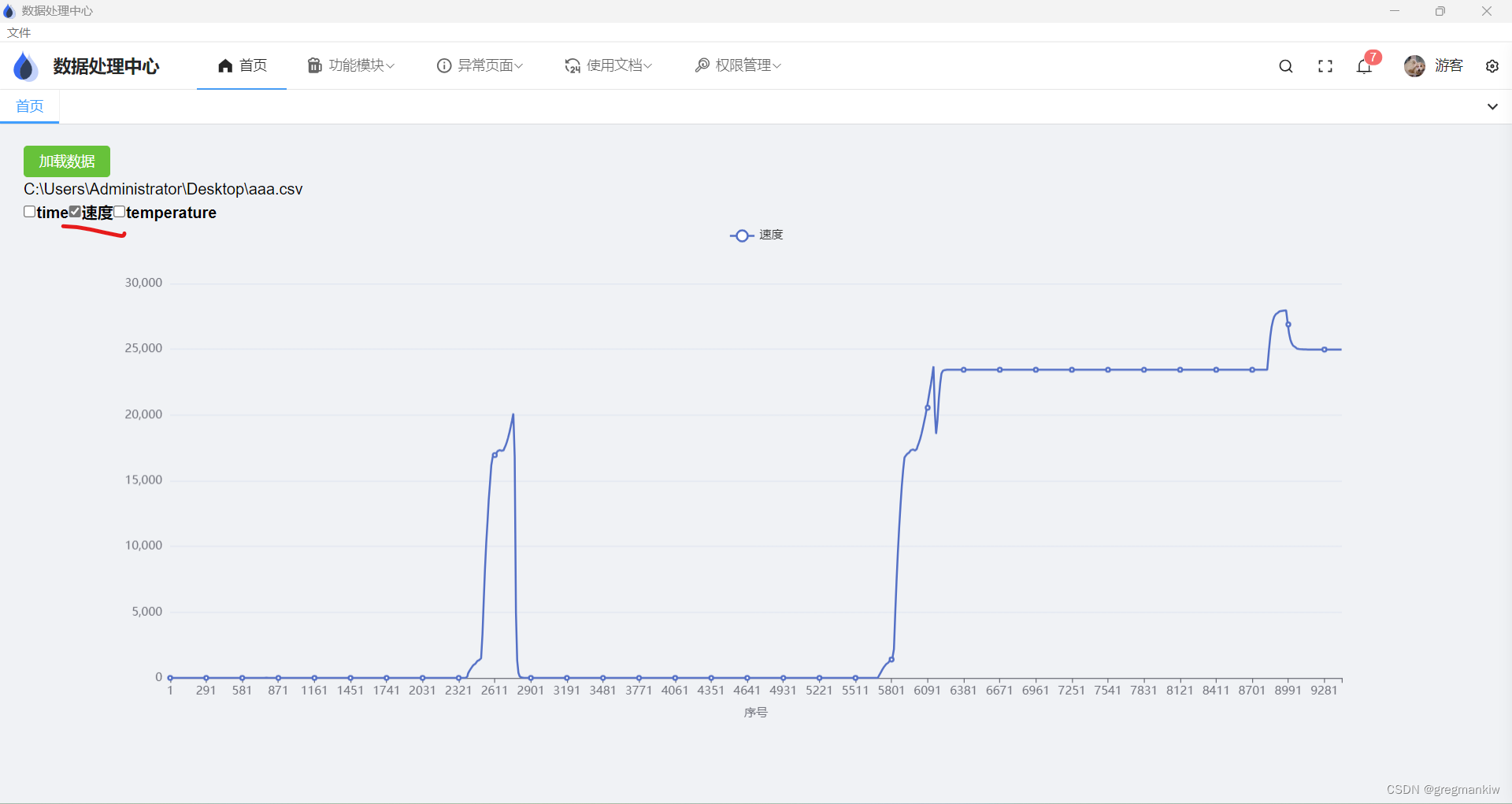Click info icon beside 异常页面
The height and width of the screenshot is (804, 1512).
tap(444, 65)
